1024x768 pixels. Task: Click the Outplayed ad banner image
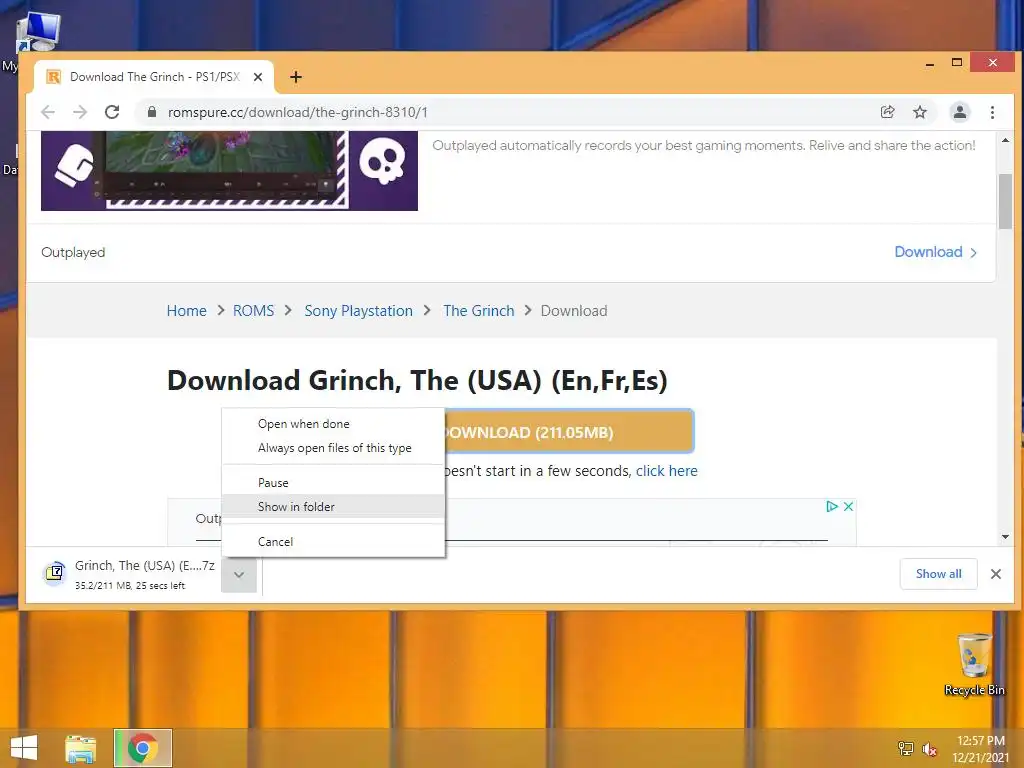point(229,170)
